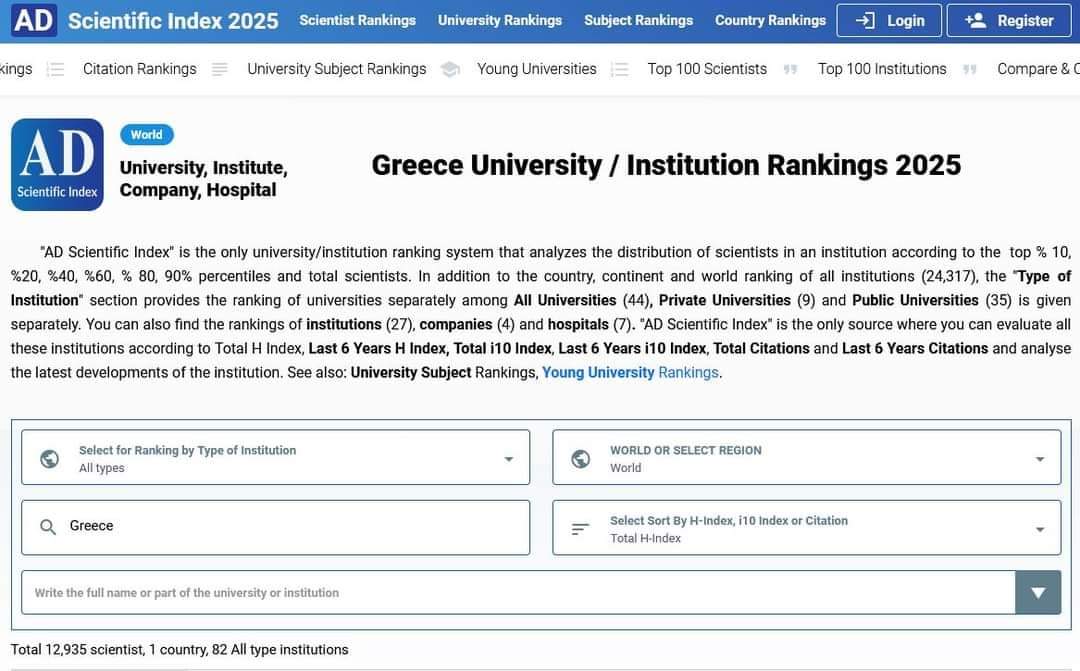Click sort lines icon in sort selector
Viewport: 1080px width, 671px height.
[x=581, y=528]
